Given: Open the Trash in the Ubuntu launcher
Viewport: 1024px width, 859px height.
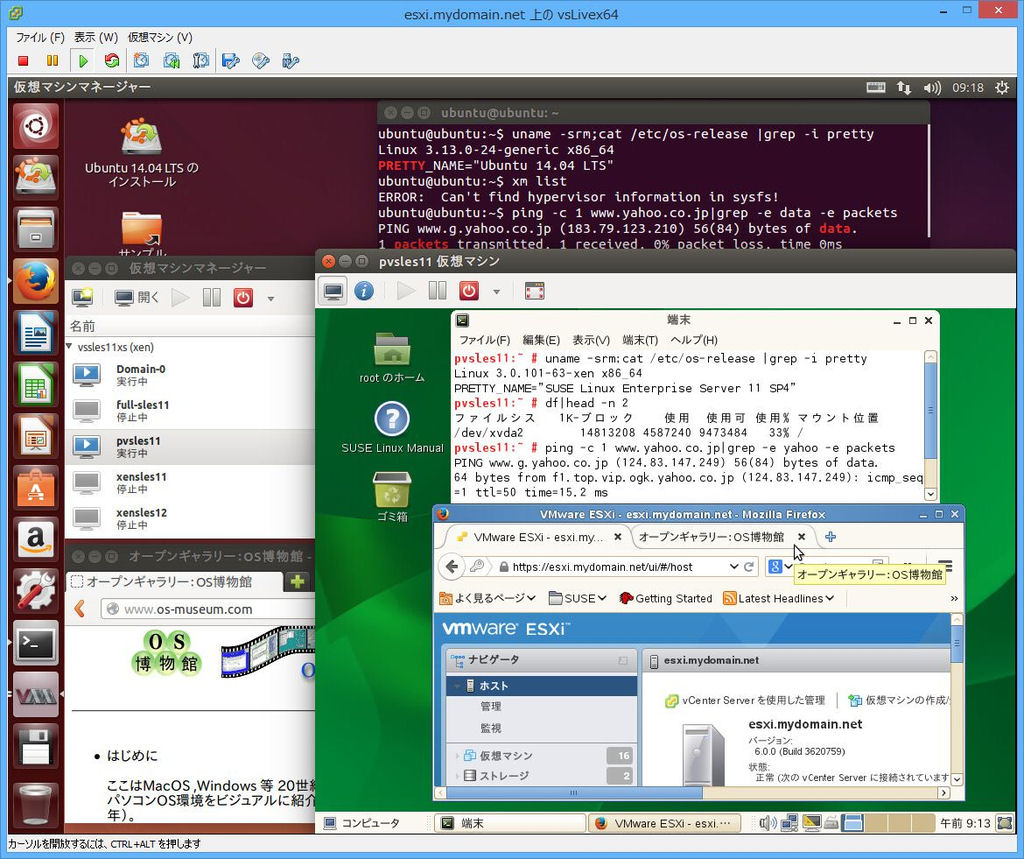Looking at the screenshot, I should point(36,805).
